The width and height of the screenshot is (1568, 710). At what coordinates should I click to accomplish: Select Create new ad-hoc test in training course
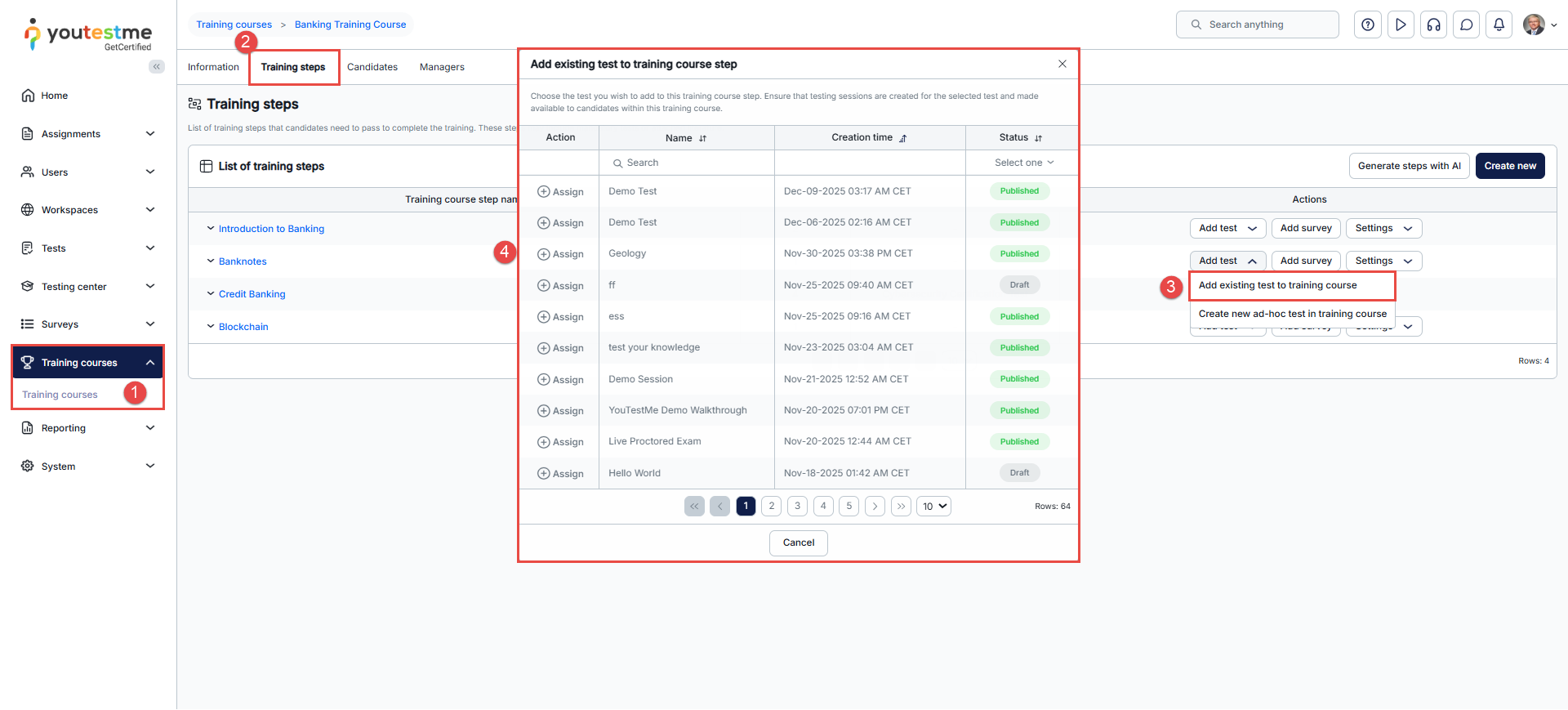tap(1292, 314)
